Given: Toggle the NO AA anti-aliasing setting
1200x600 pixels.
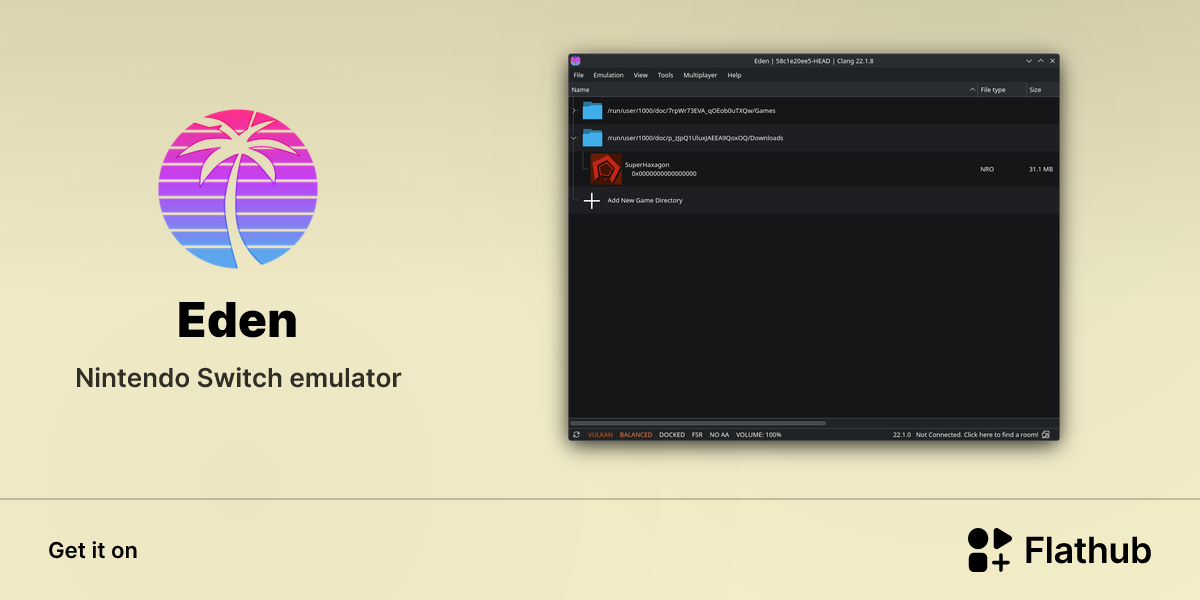Looking at the screenshot, I should (719, 435).
